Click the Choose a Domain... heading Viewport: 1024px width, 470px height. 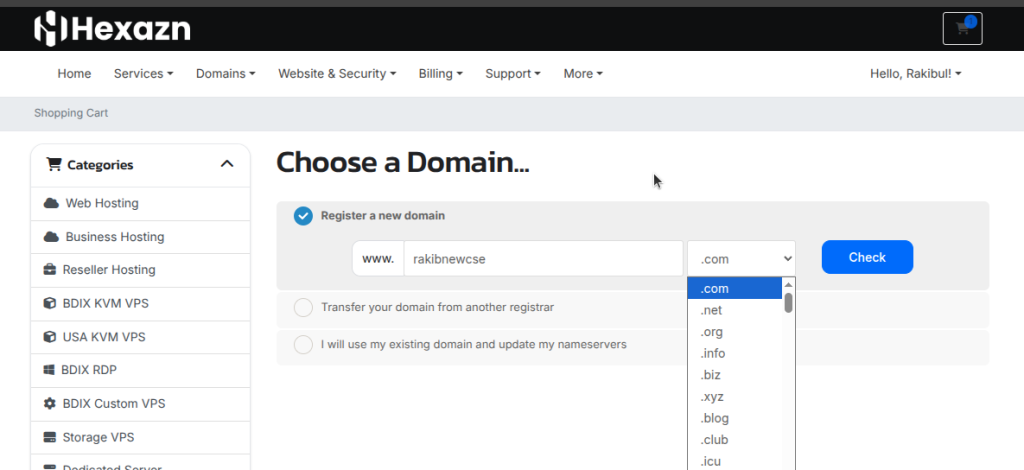pyautogui.click(x=403, y=163)
